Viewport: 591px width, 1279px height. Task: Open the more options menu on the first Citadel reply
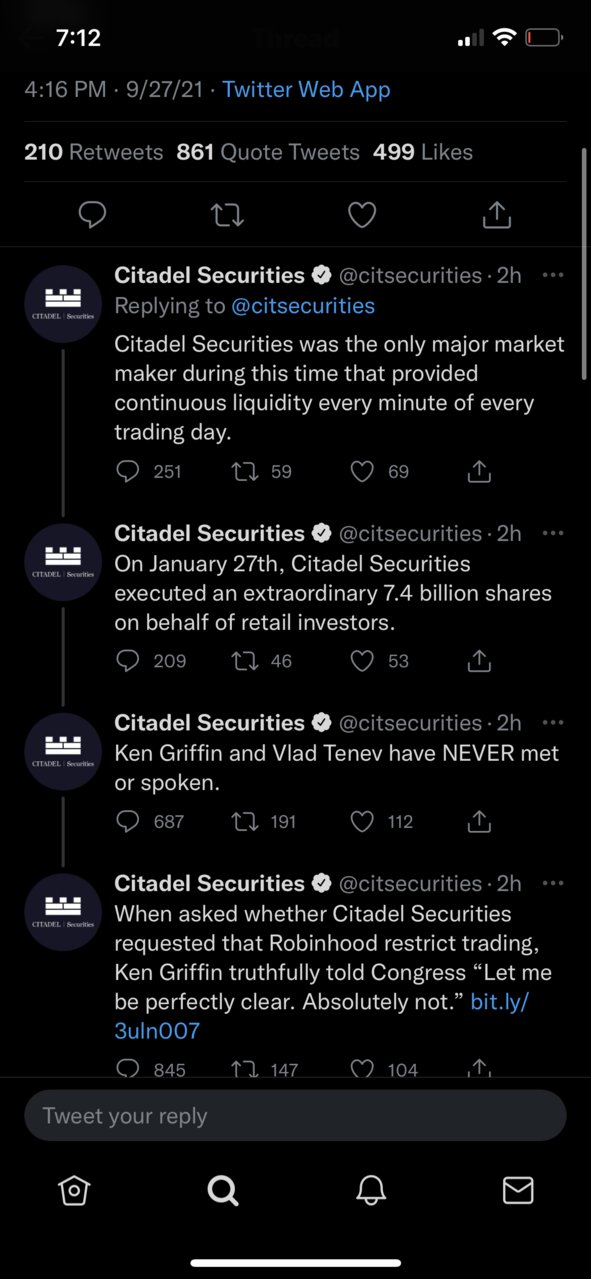pos(552,275)
